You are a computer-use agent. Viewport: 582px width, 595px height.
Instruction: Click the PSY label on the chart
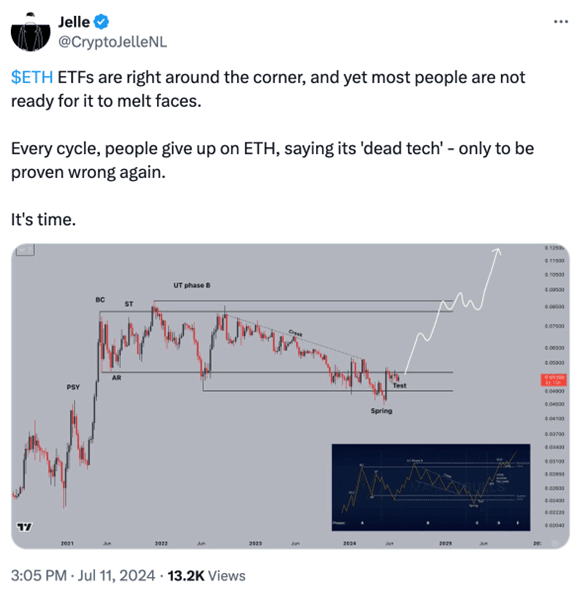[x=73, y=387]
